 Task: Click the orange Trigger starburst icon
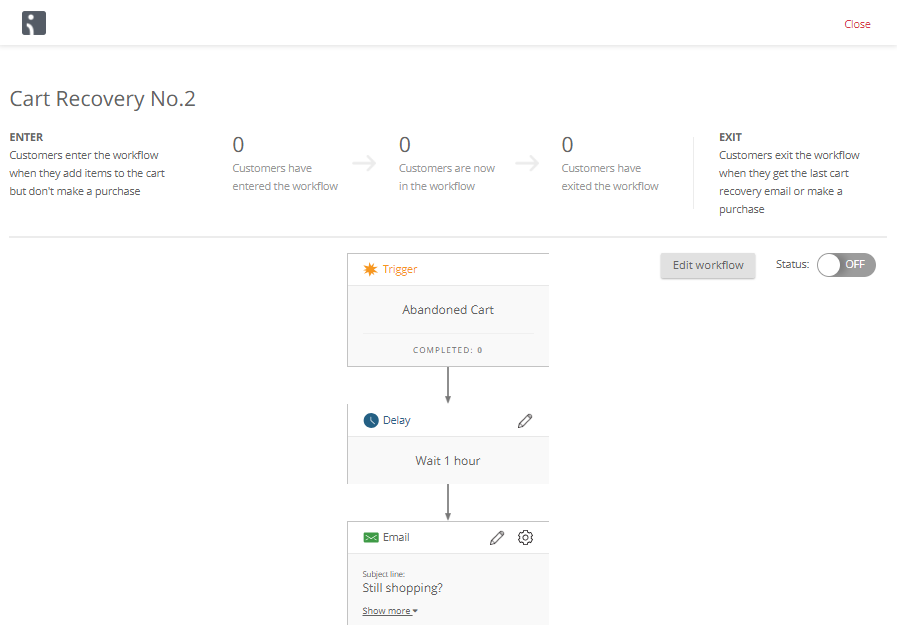click(x=370, y=269)
